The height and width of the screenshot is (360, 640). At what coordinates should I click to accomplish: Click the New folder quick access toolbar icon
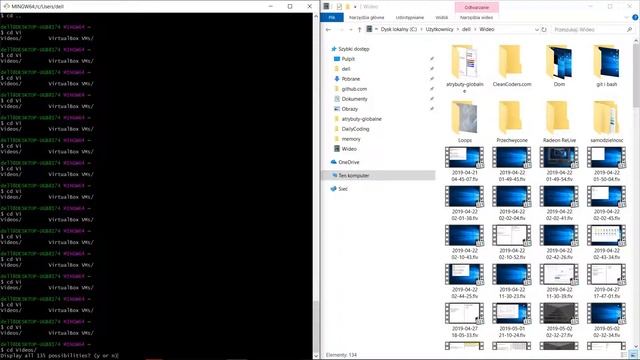pyautogui.click(x=348, y=7)
